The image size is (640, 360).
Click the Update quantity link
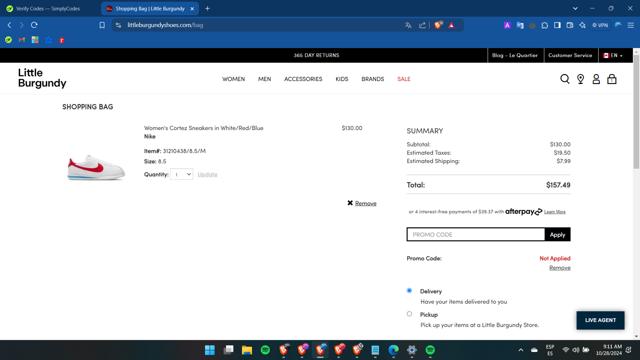[x=207, y=174]
